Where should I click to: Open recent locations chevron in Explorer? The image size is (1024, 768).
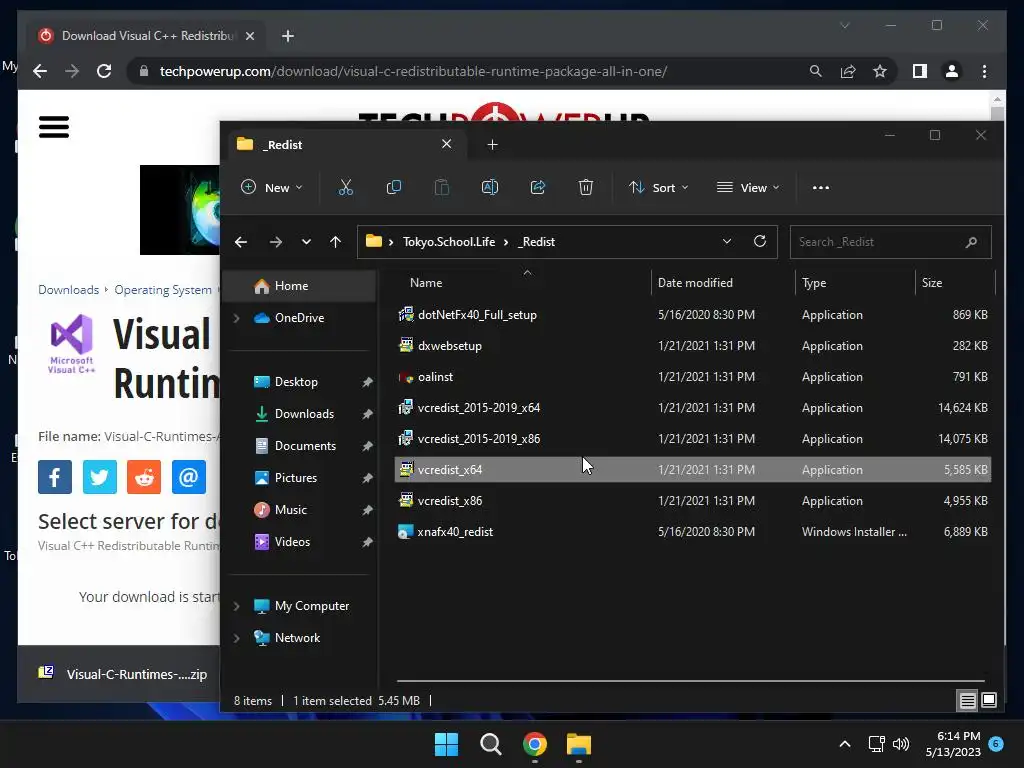coord(306,242)
